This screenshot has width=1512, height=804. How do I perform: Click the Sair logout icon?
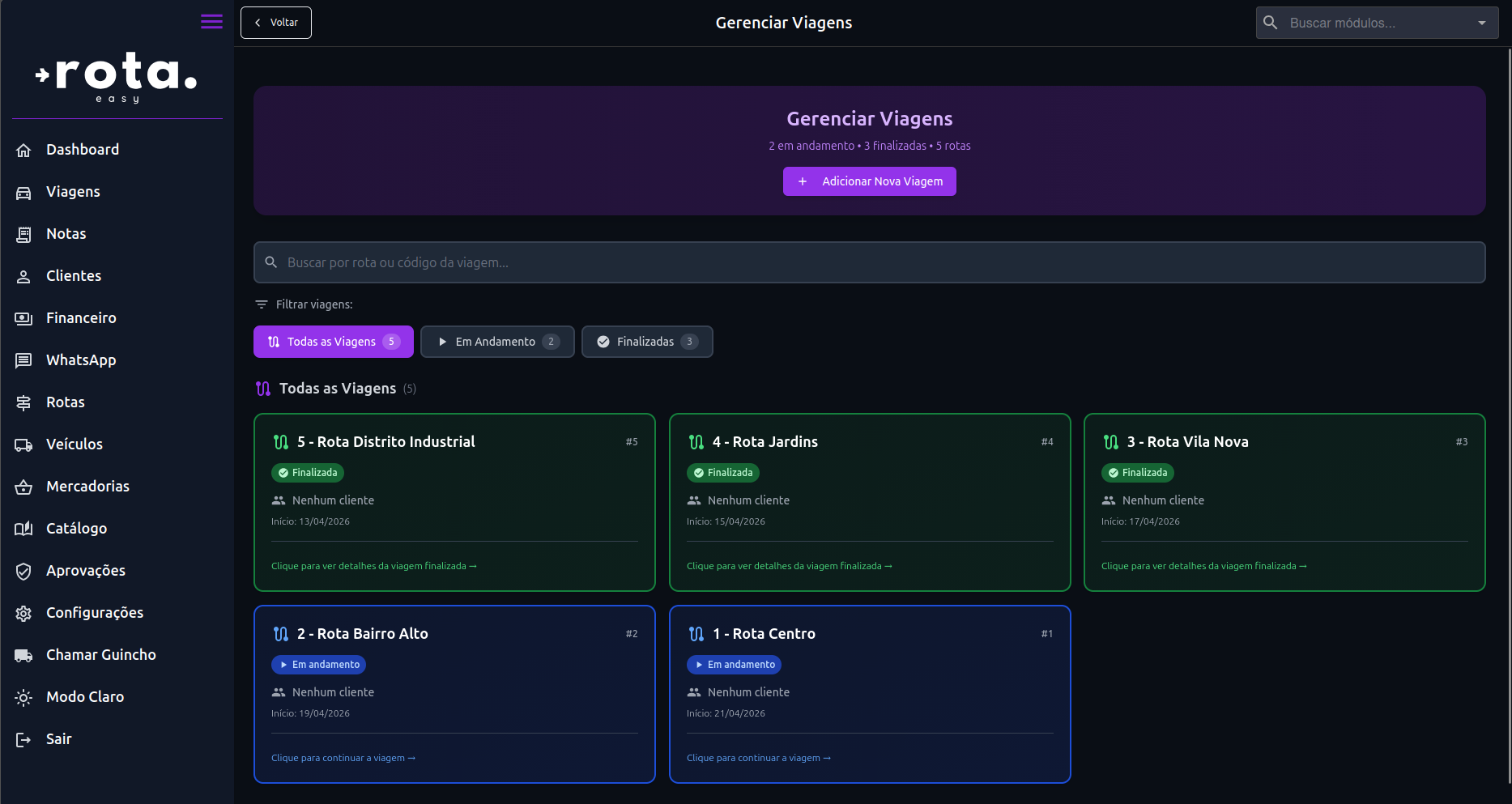coord(23,739)
